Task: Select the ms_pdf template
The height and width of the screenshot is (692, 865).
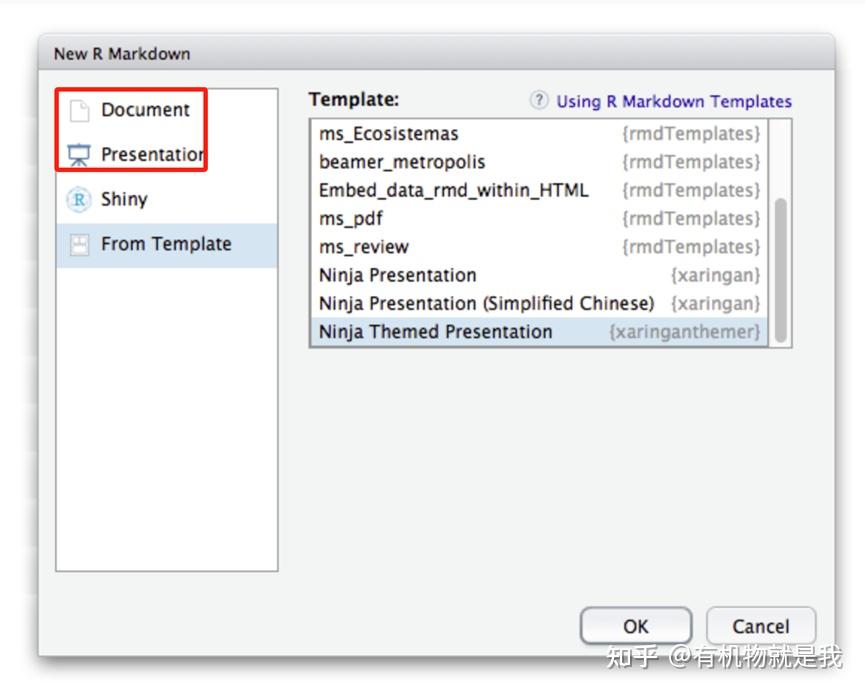Action: click(x=351, y=218)
